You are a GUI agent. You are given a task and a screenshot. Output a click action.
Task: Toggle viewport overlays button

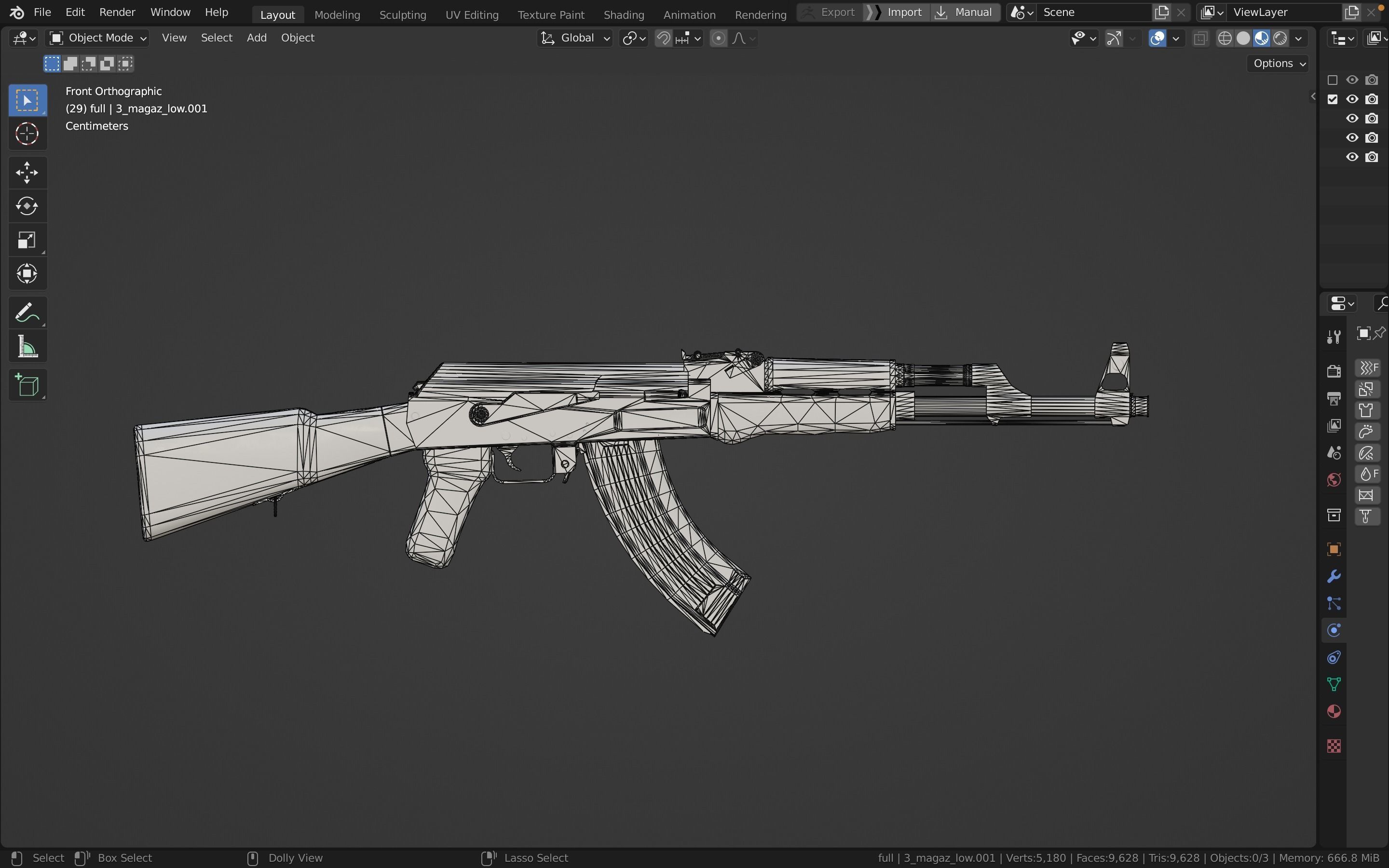point(1157,39)
